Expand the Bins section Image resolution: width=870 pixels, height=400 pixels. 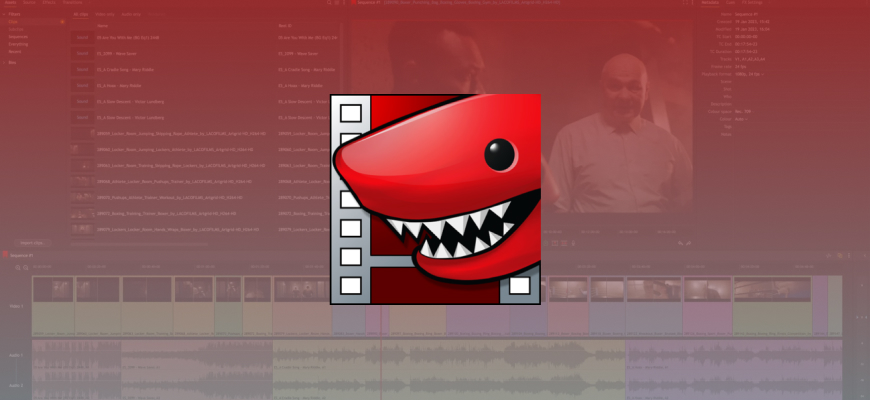click(x=4, y=63)
